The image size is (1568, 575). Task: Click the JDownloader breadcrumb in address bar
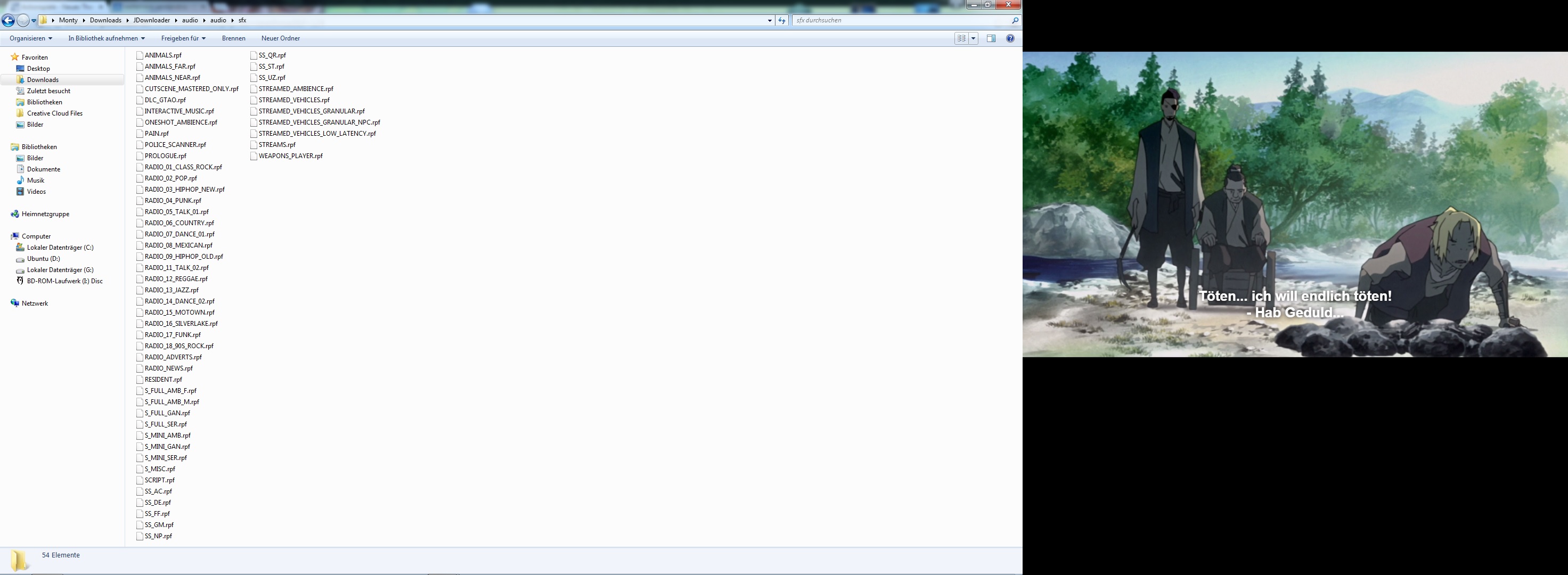[152, 20]
